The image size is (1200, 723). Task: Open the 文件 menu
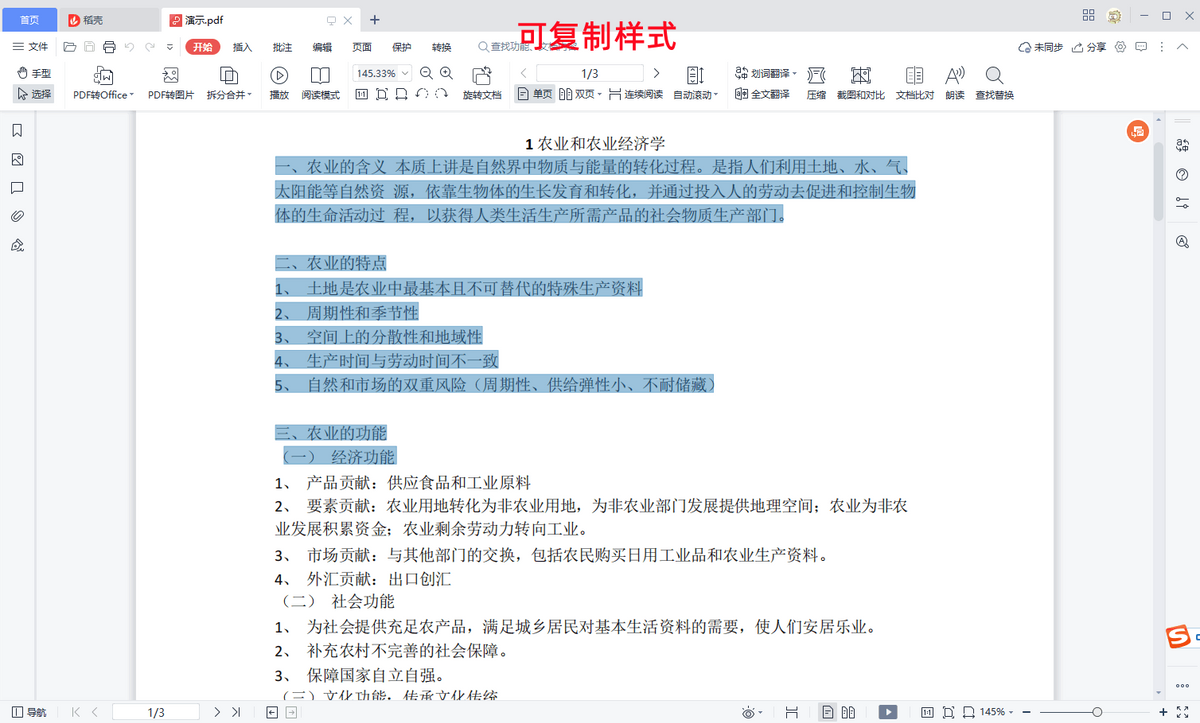point(30,47)
